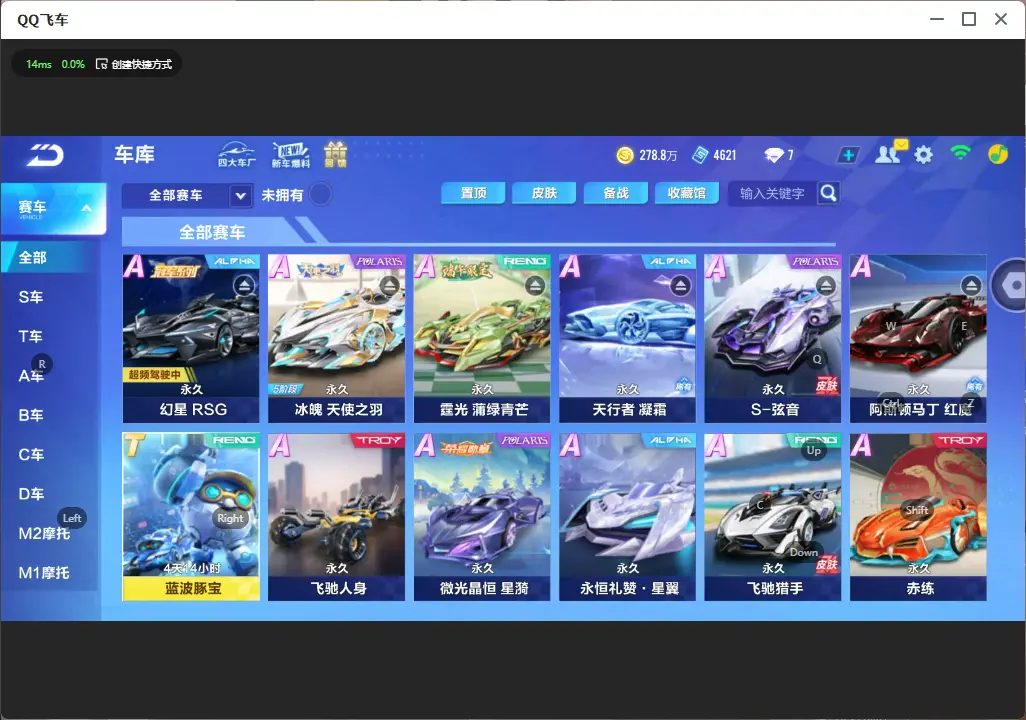Viewport: 1026px width, 720px height.
Task: Select the 阿斯顿马丁 red car card
Action: click(918, 338)
